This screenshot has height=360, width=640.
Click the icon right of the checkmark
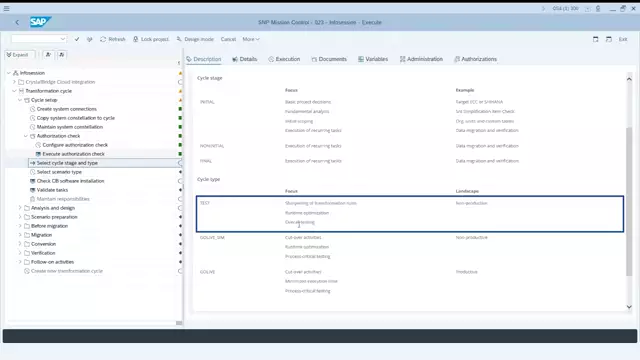click(x=90, y=39)
